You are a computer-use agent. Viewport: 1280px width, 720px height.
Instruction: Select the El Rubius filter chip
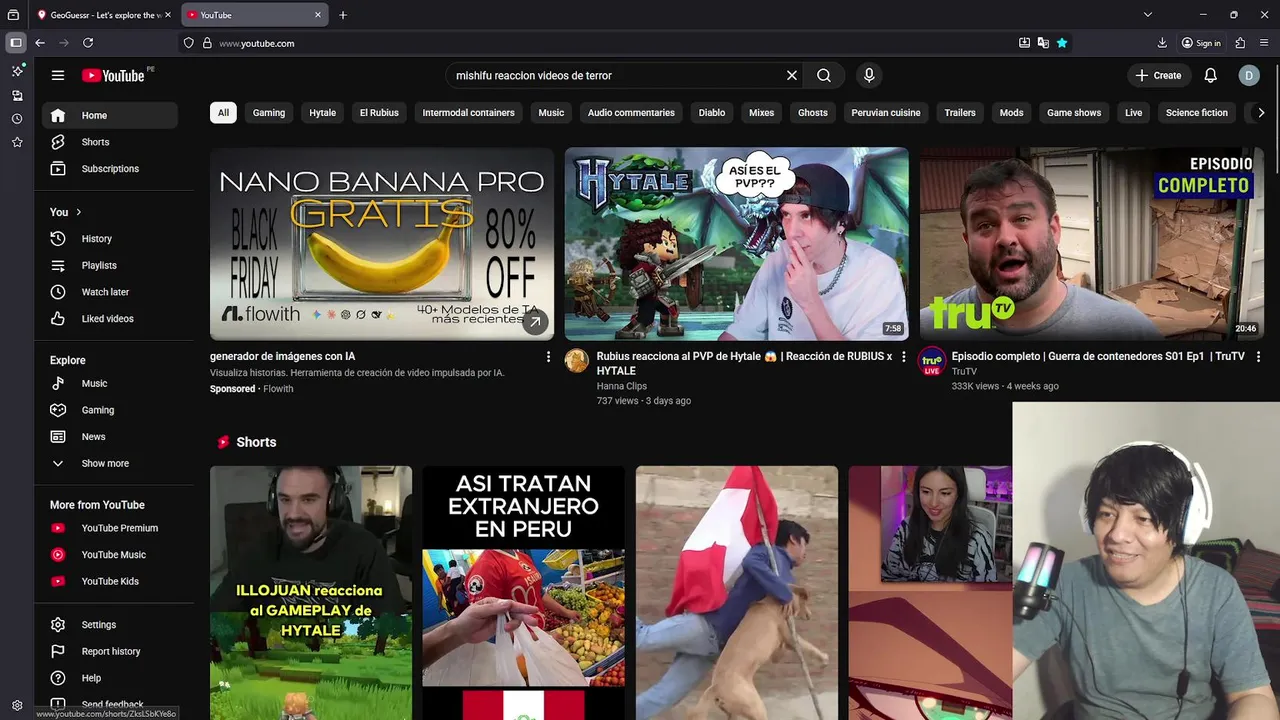click(379, 113)
